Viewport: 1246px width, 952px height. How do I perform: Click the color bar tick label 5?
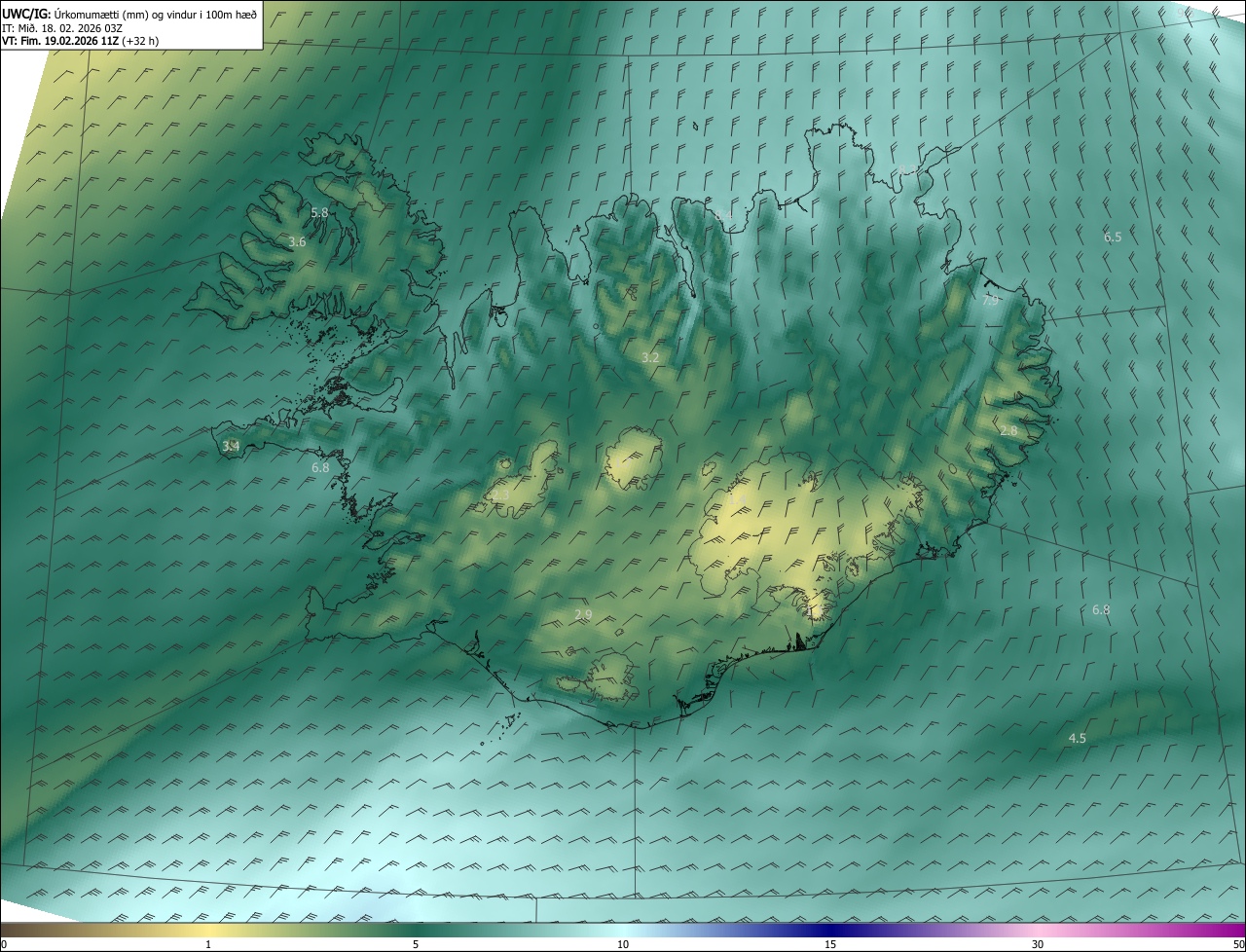416,944
